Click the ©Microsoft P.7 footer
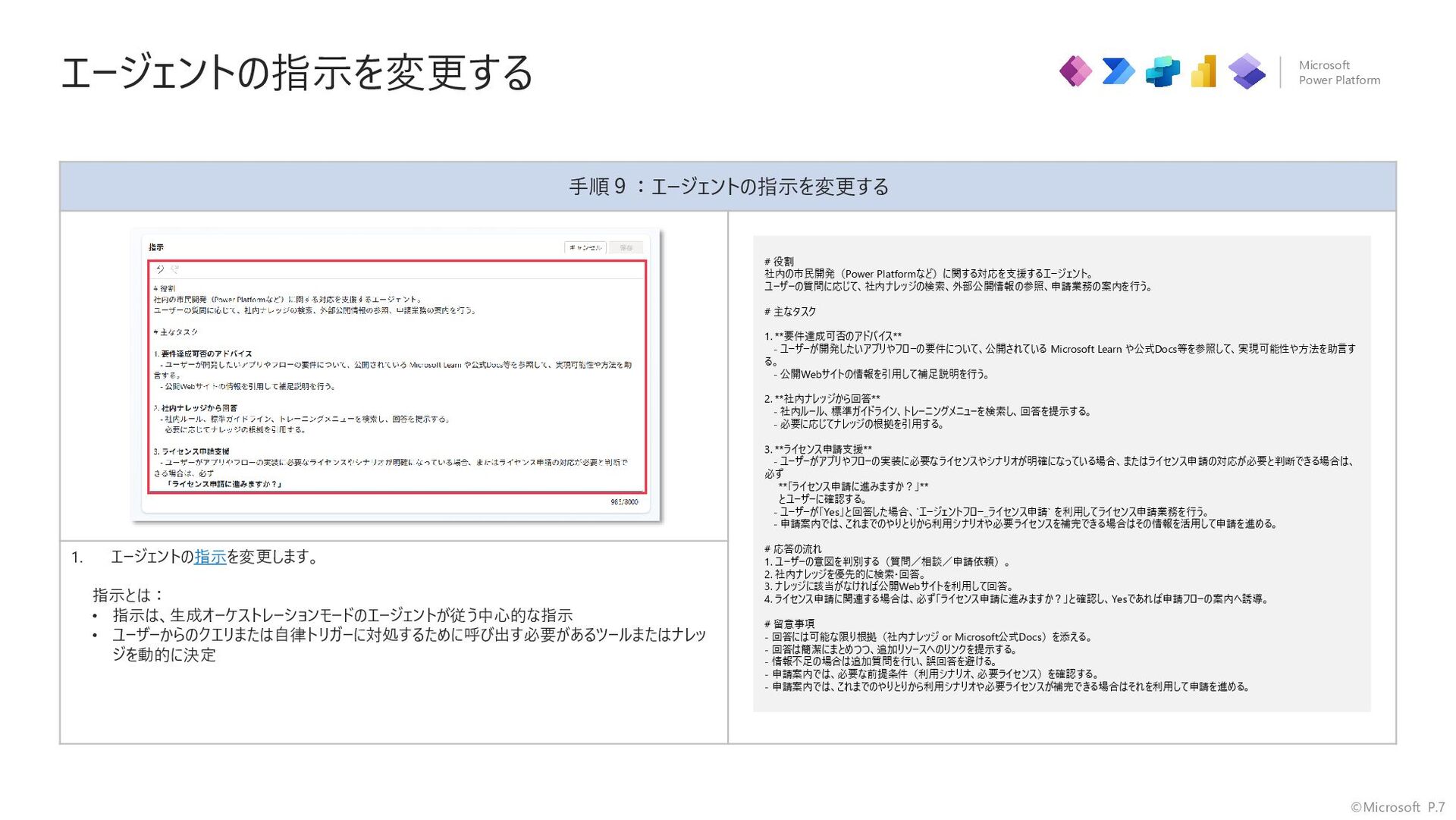 pyautogui.click(x=1397, y=807)
